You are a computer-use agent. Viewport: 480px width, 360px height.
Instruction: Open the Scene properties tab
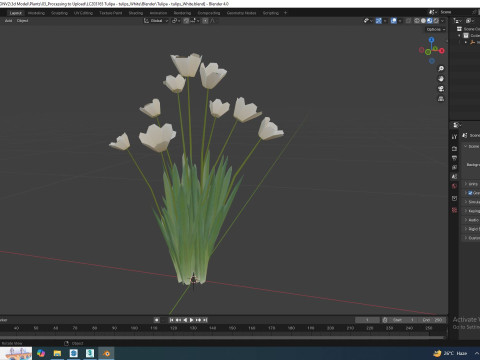click(454, 177)
